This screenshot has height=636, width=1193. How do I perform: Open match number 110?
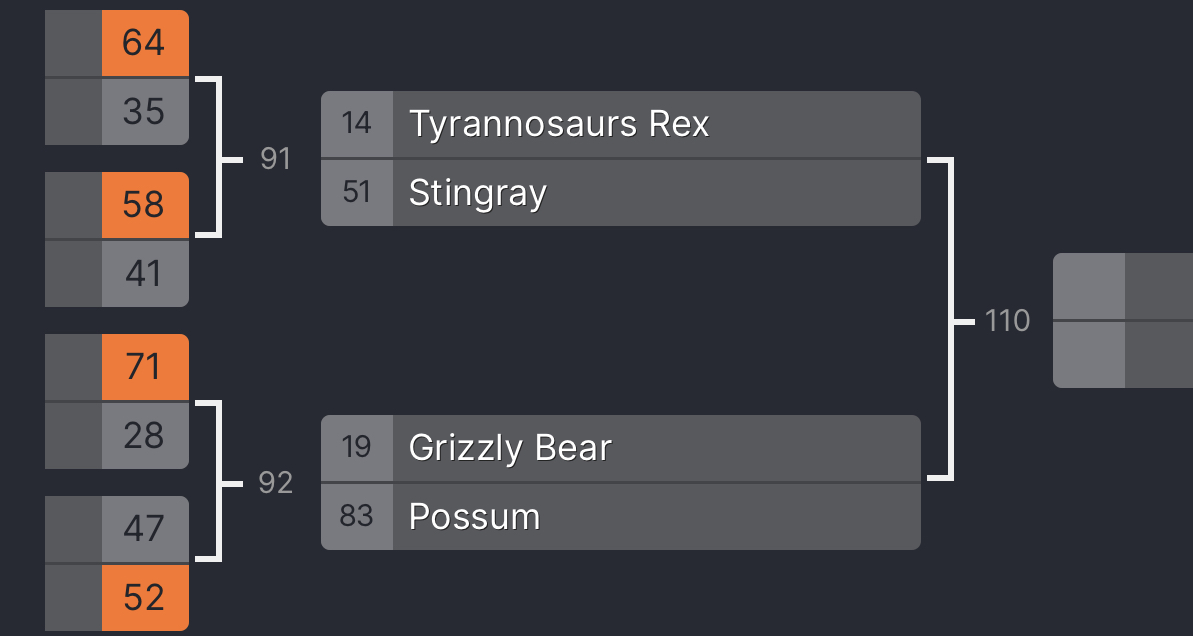[1007, 321]
